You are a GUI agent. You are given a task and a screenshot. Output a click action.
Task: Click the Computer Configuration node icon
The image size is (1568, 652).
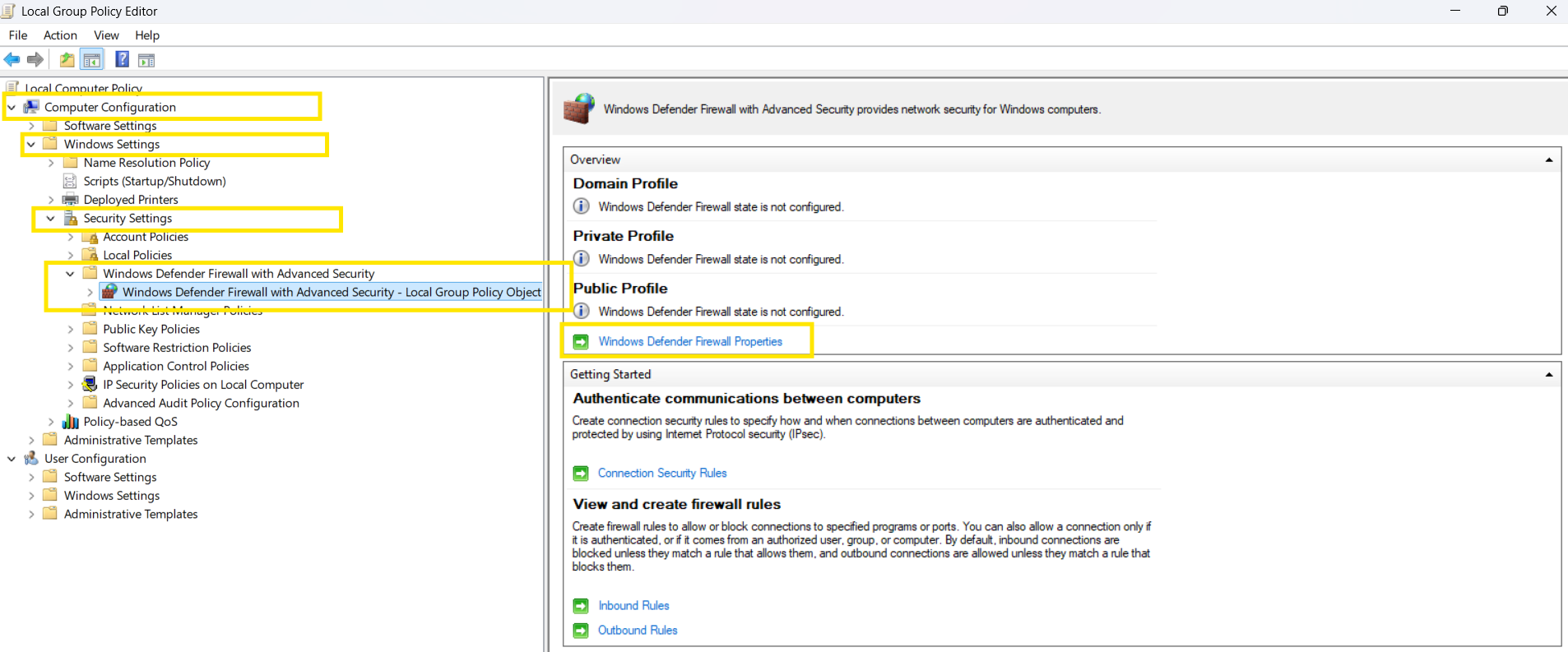click(31, 107)
